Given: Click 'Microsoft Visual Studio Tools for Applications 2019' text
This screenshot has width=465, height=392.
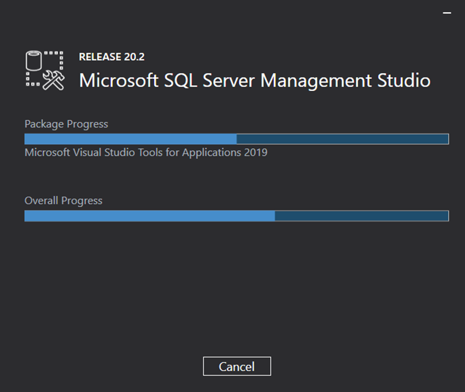Looking at the screenshot, I should point(146,153).
